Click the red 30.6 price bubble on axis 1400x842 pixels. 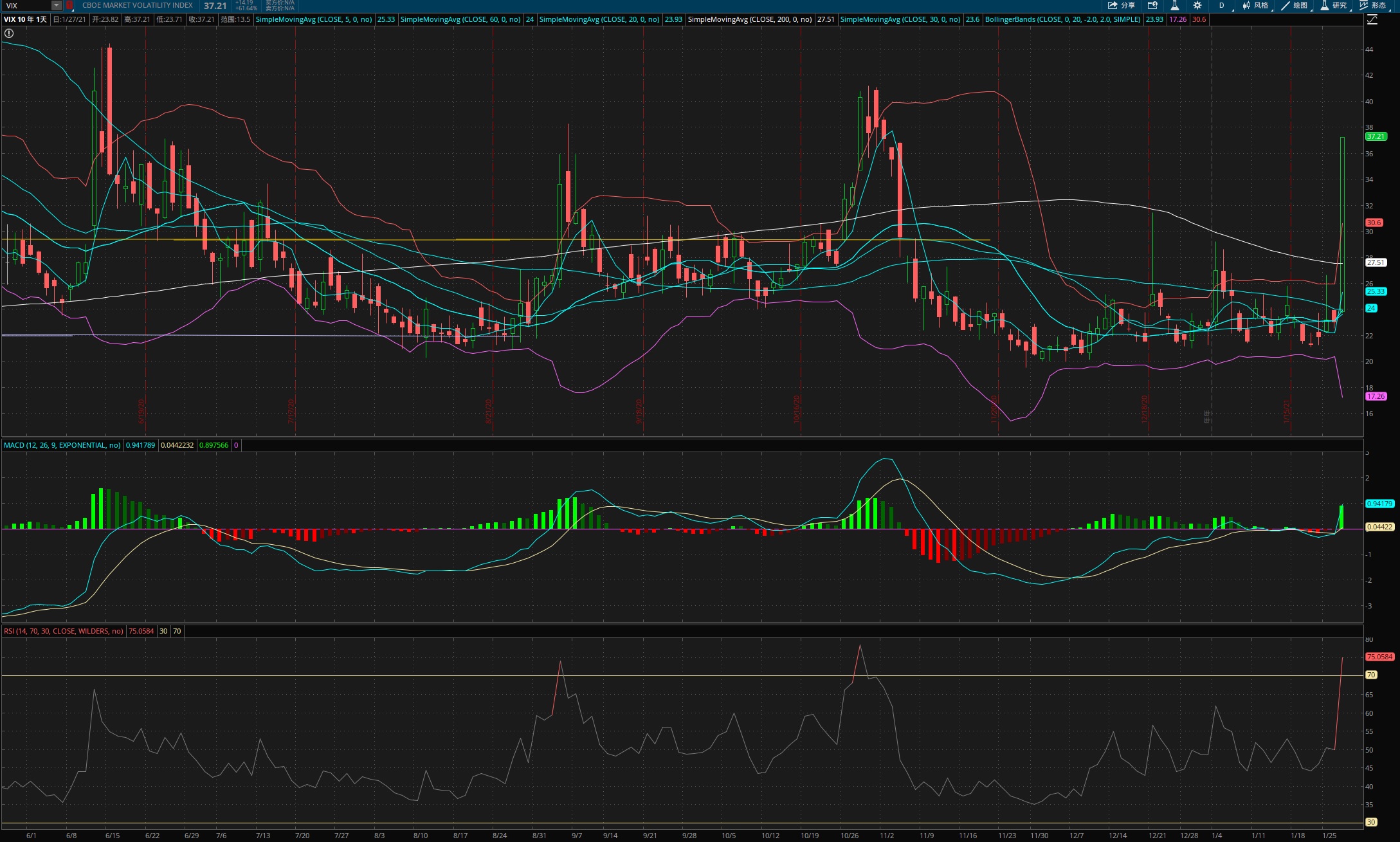[1374, 223]
